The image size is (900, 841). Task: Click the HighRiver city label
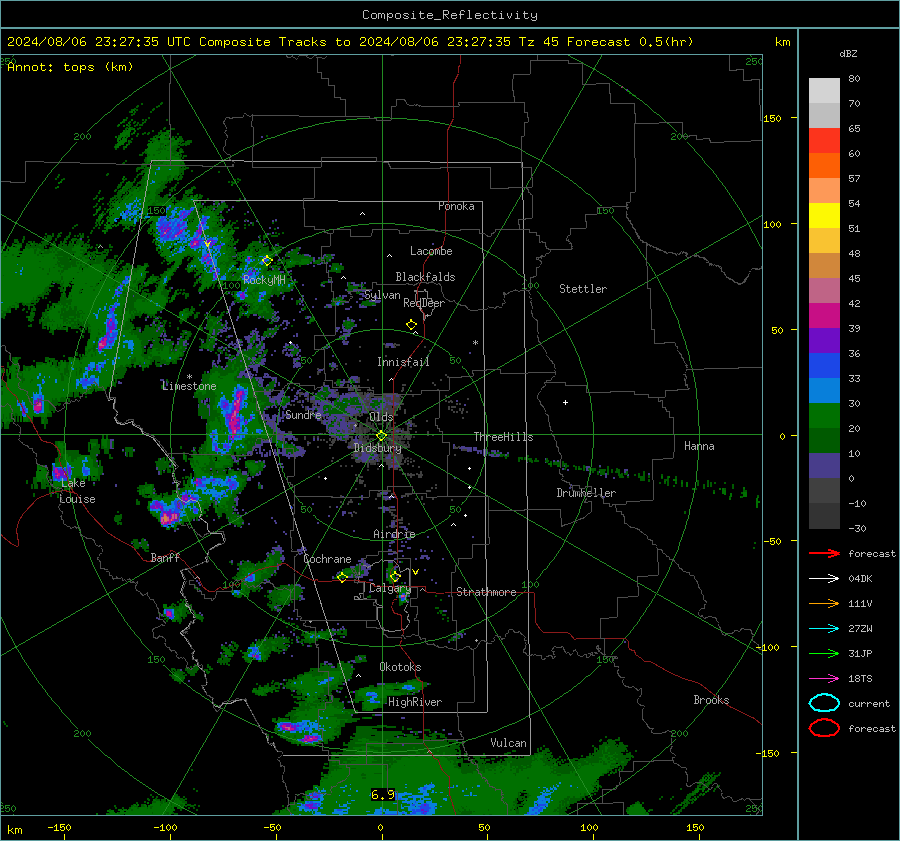pyautogui.click(x=415, y=702)
